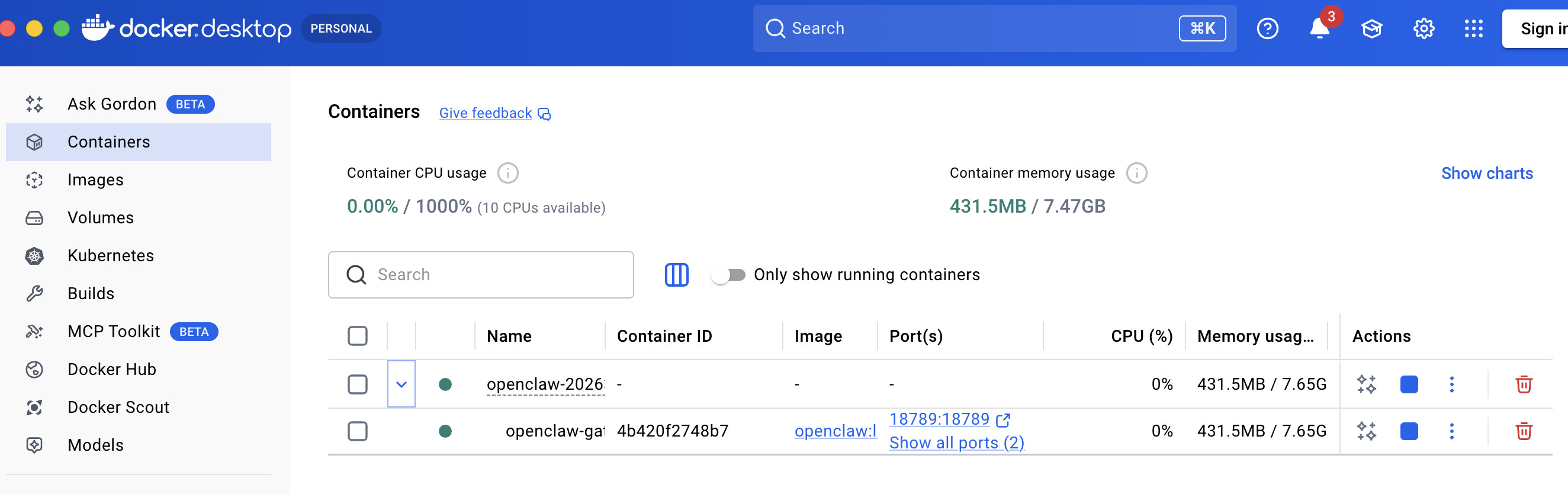Click Show charts

click(1486, 173)
